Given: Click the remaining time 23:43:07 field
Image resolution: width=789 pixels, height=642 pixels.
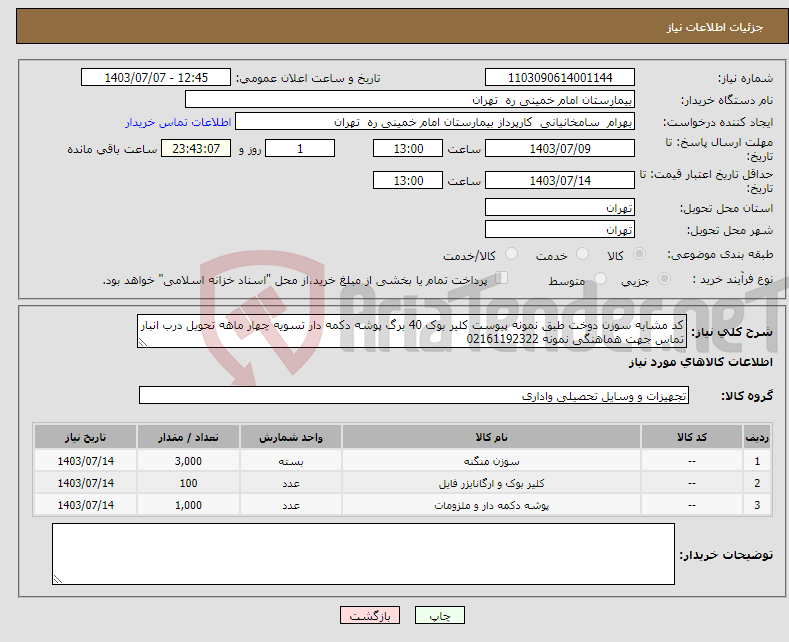Looking at the screenshot, I should pyautogui.click(x=196, y=148).
